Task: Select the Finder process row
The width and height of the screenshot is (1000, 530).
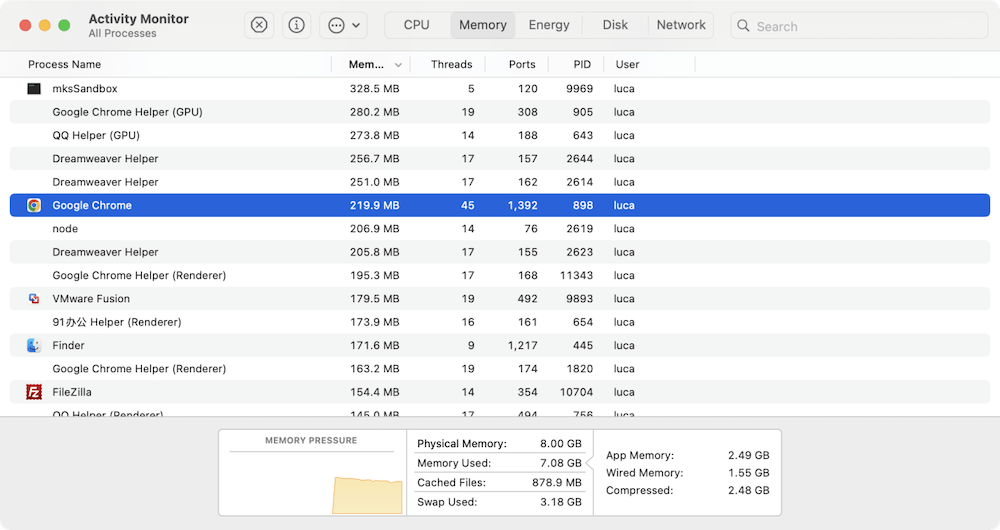Action: (500, 345)
